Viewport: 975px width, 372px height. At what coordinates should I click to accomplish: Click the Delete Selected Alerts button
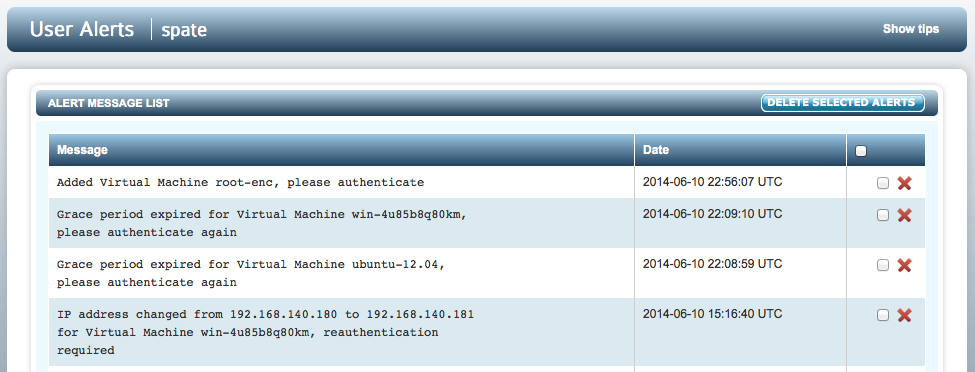[843, 103]
